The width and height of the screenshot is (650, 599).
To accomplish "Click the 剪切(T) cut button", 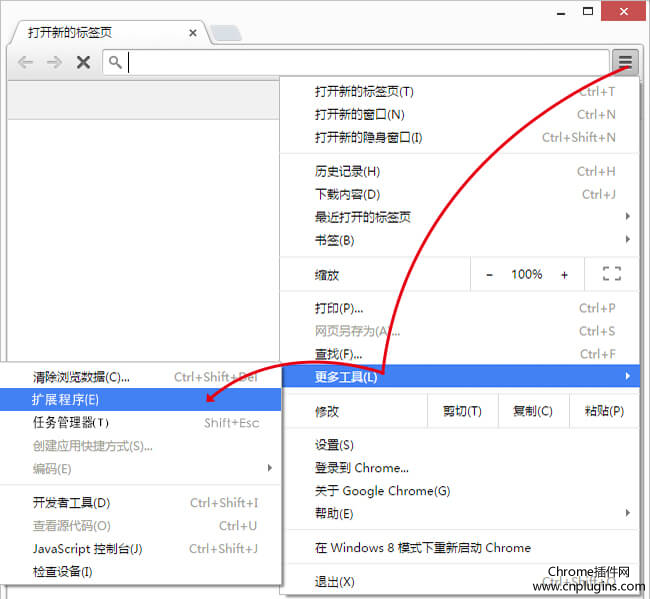I will tap(462, 411).
